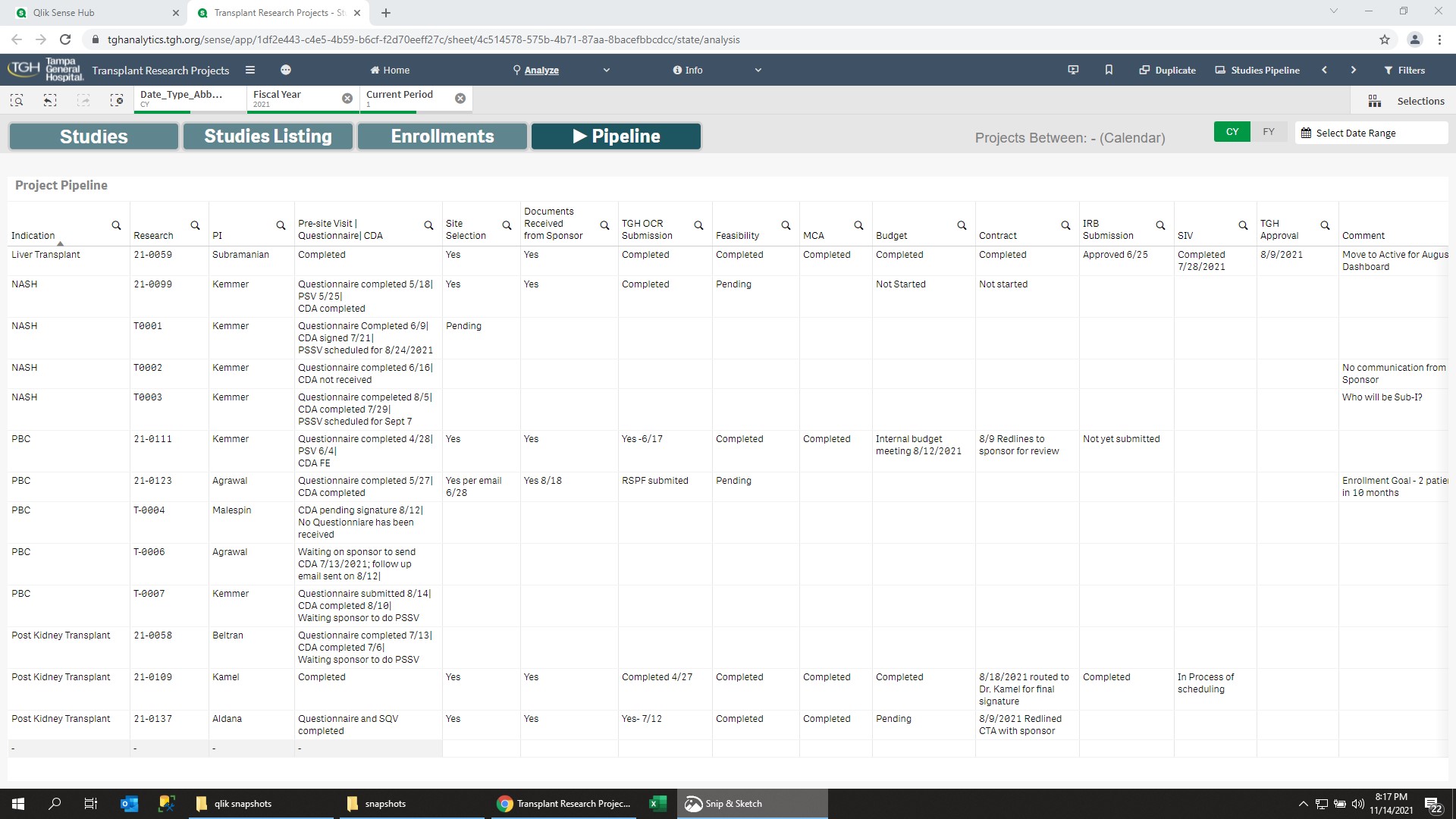
Task: Expand the Analyze dropdown
Action: pos(606,69)
